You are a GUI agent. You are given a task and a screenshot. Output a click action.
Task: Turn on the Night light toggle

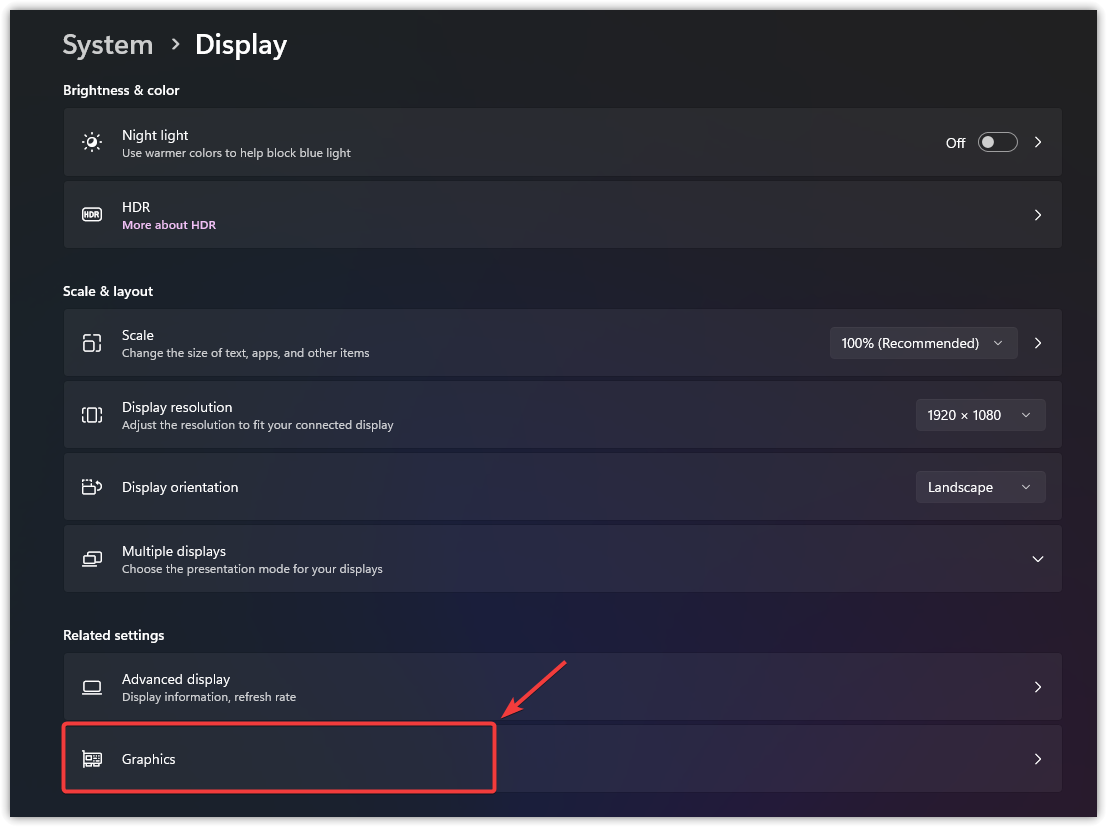pos(997,142)
